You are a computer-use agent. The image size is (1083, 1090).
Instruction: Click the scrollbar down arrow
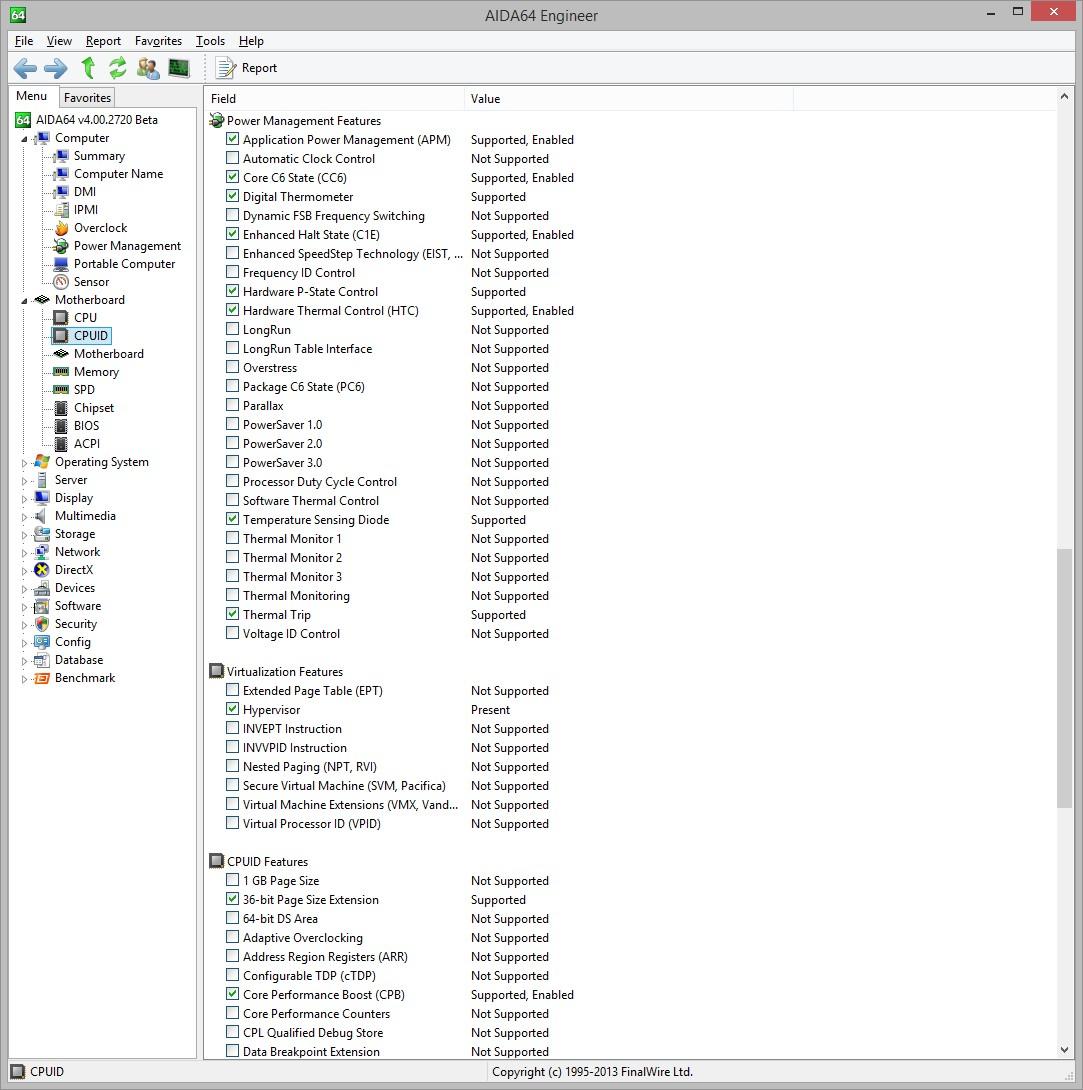coord(1064,1050)
